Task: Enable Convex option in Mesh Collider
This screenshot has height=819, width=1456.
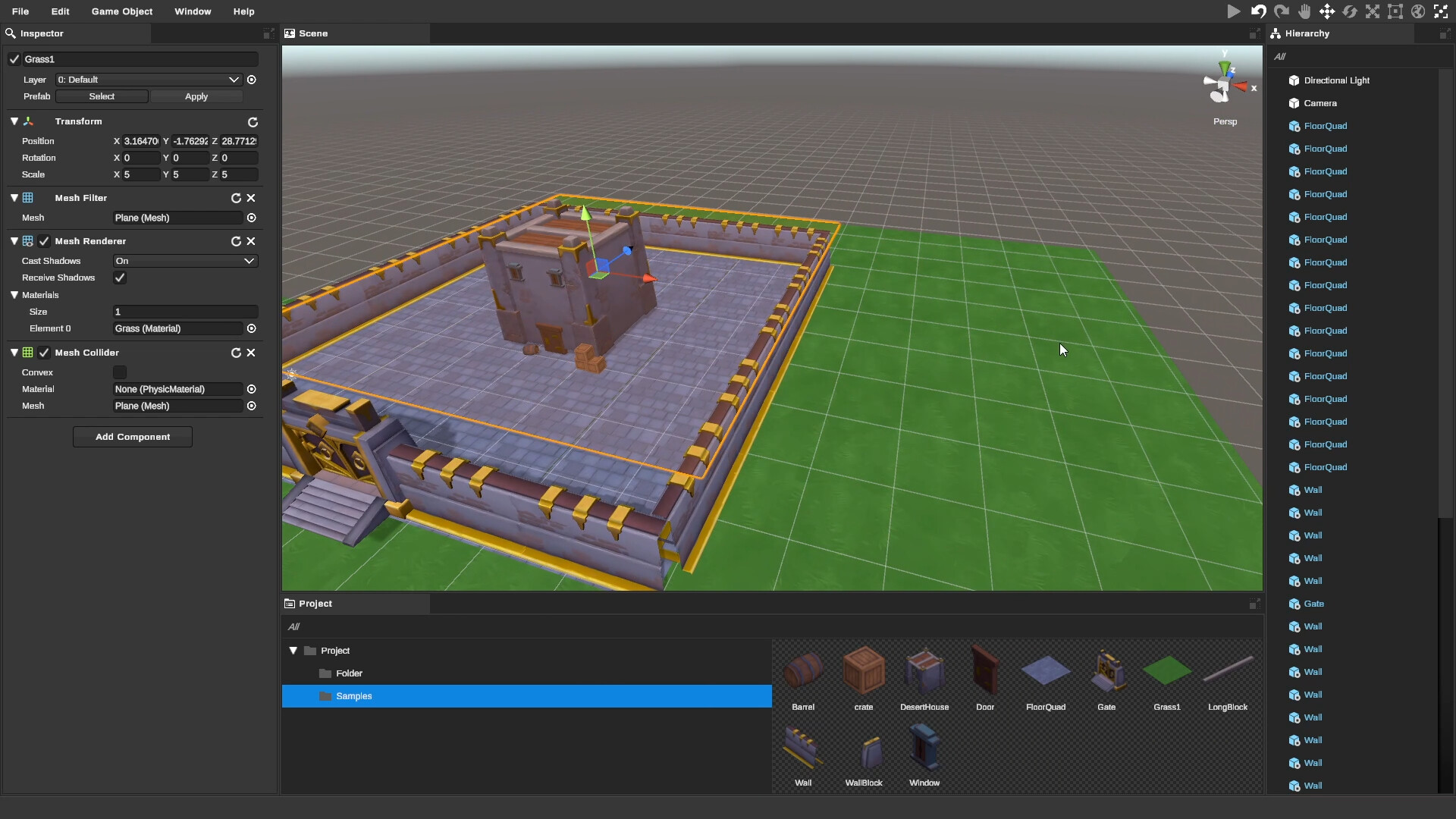Action: coord(119,372)
